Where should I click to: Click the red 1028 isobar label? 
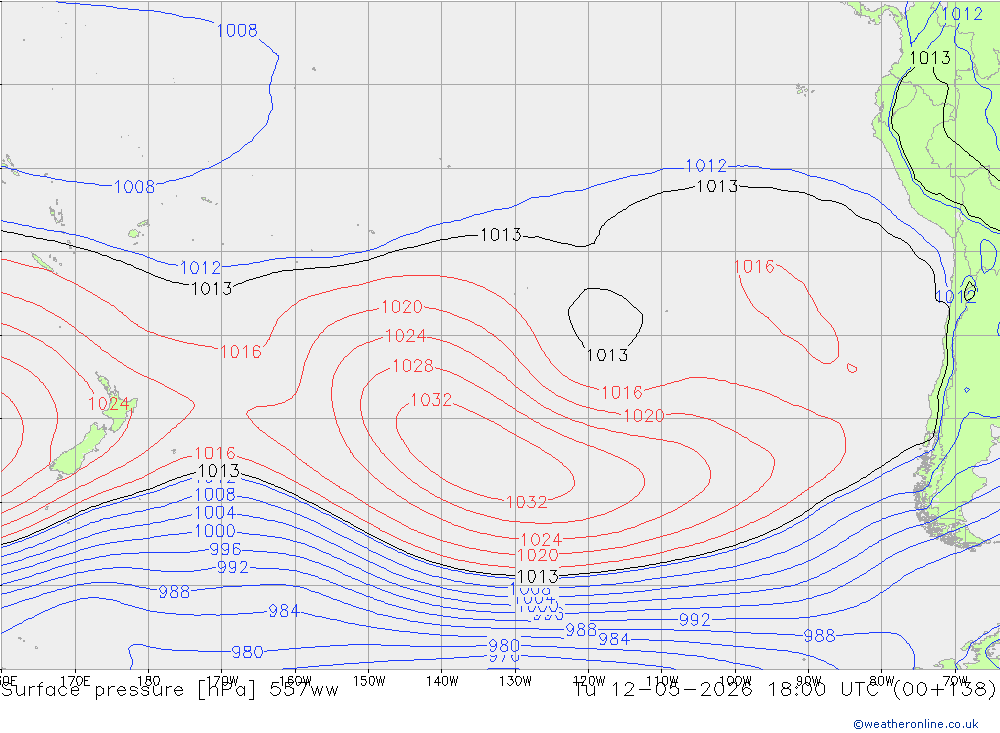point(413,366)
